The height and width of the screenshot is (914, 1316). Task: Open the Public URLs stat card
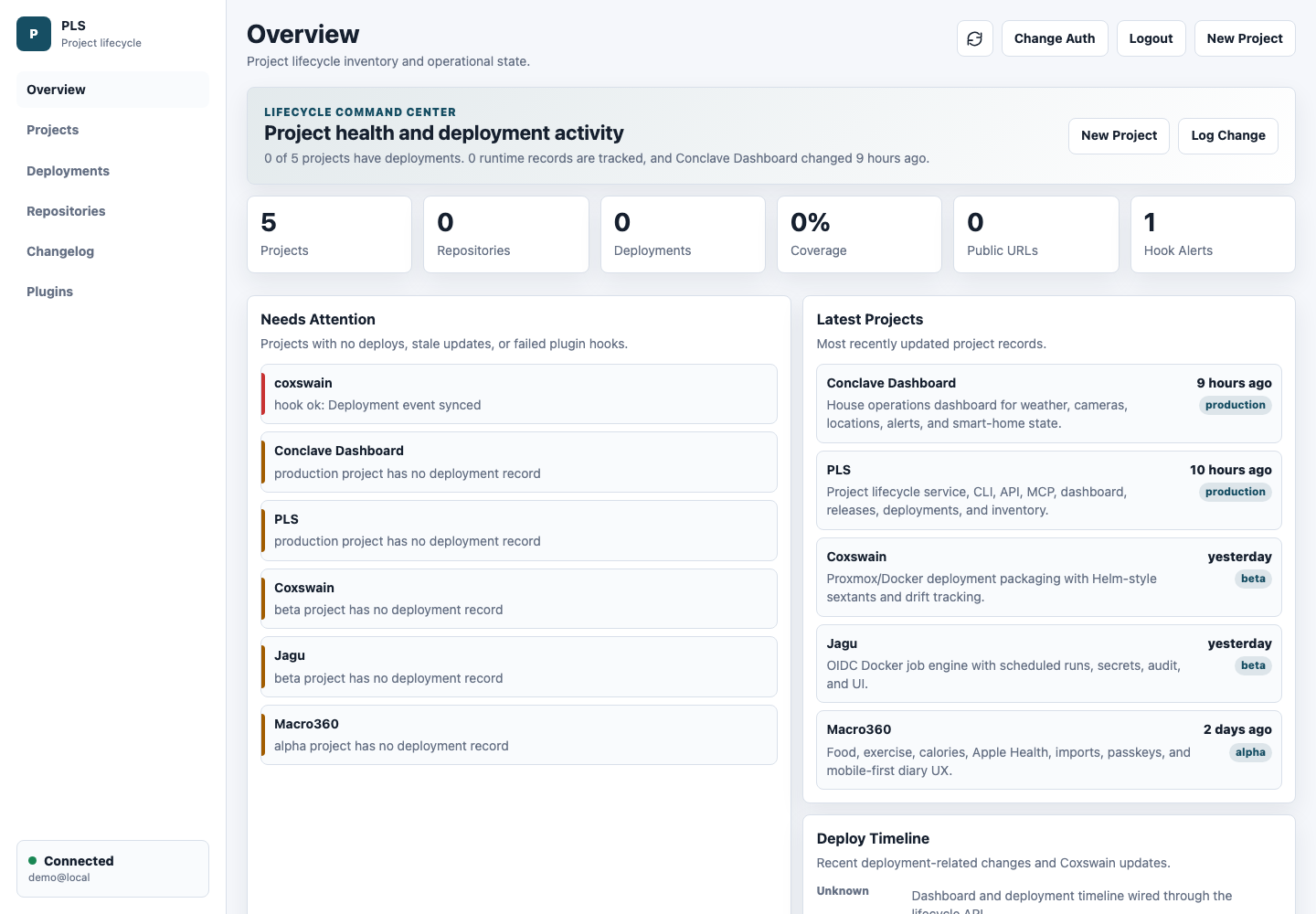pos(1036,234)
